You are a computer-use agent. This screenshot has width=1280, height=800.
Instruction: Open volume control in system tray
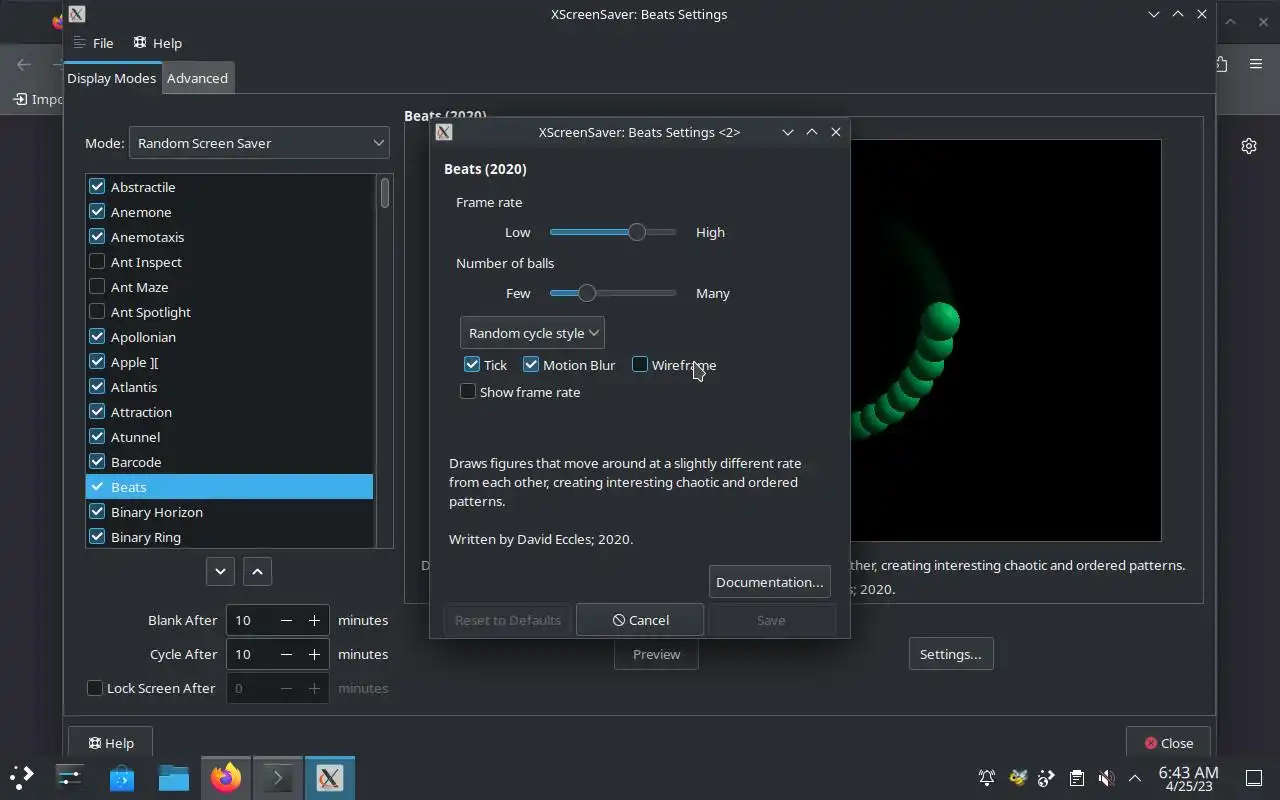point(1106,777)
